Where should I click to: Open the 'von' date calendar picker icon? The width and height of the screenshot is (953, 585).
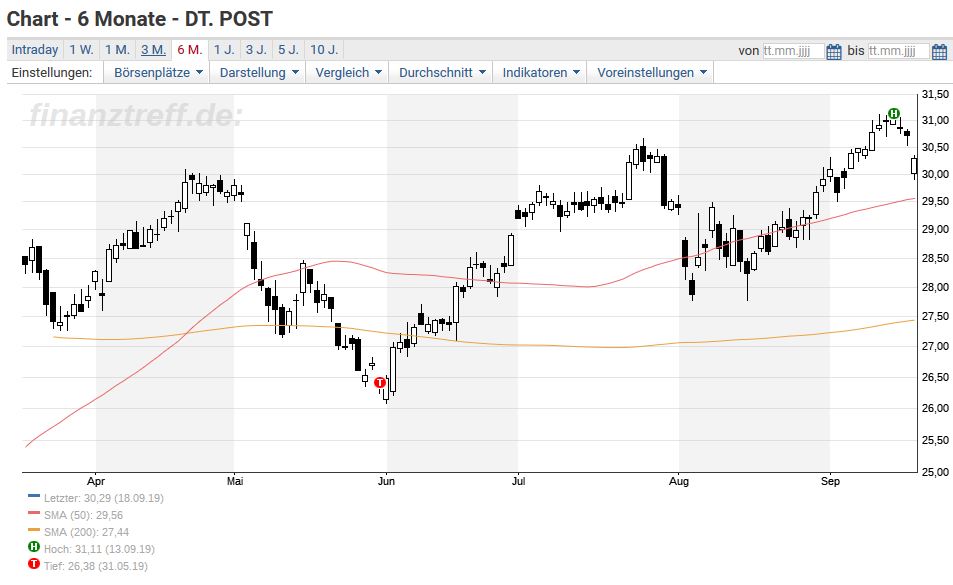pyautogui.click(x=834, y=51)
